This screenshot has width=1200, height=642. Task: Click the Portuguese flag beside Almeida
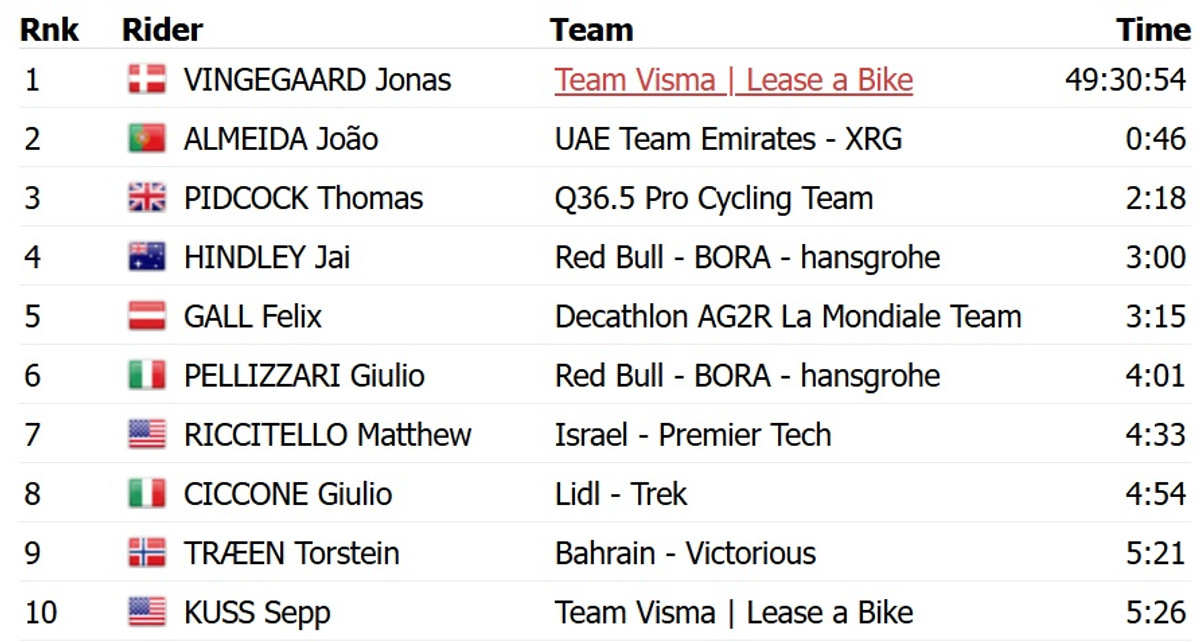[147, 139]
